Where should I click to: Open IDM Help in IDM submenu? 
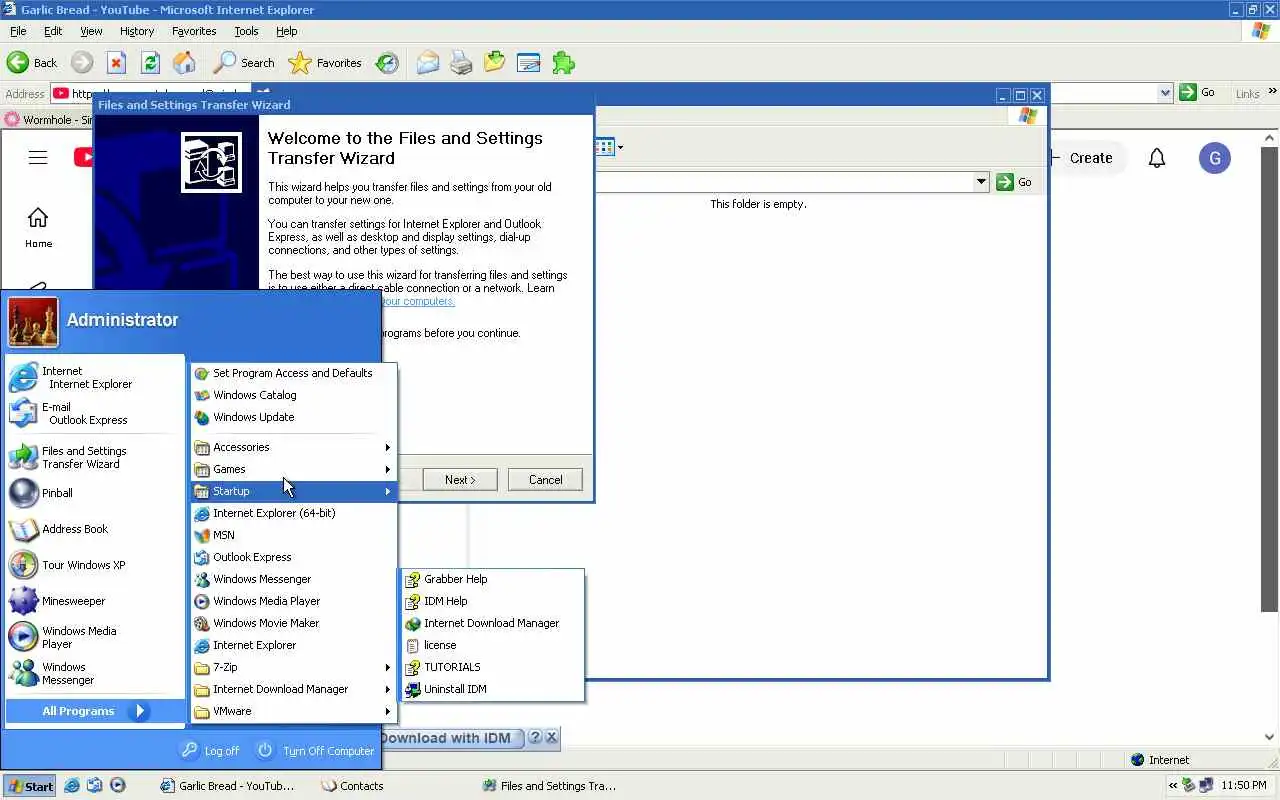(x=492, y=601)
